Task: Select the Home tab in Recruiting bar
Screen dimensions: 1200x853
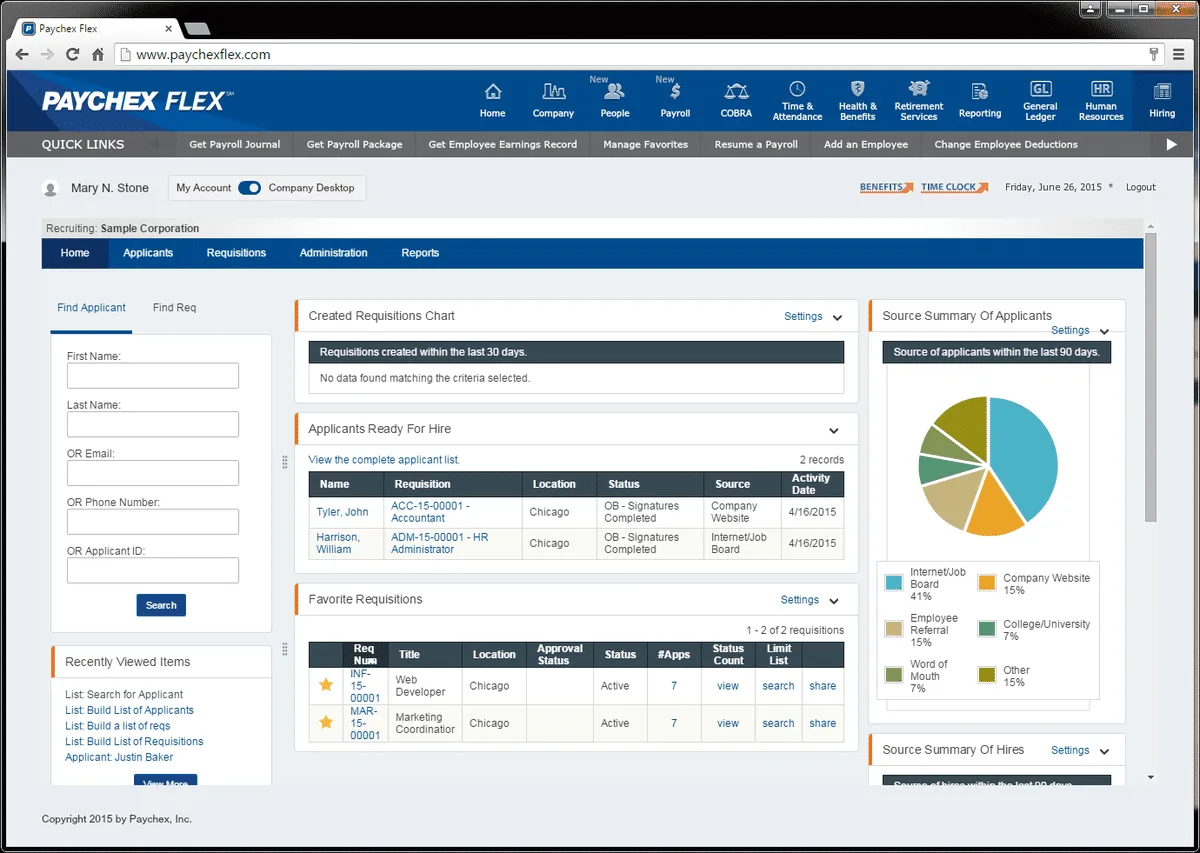Action: point(75,253)
